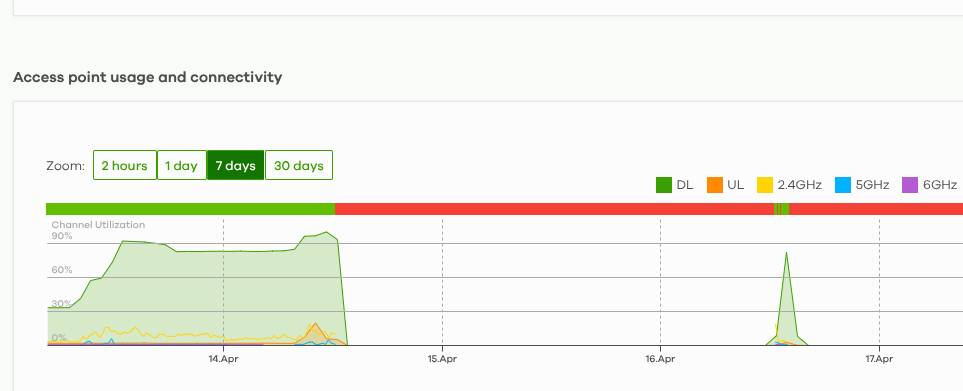963x391 pixels.
Task: Click the Zoom: label
Action: (66, 166)
